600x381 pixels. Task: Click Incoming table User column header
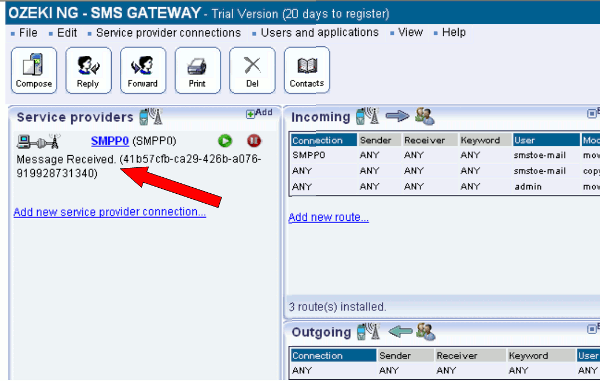pyautogui.click(x=546, y=140)
